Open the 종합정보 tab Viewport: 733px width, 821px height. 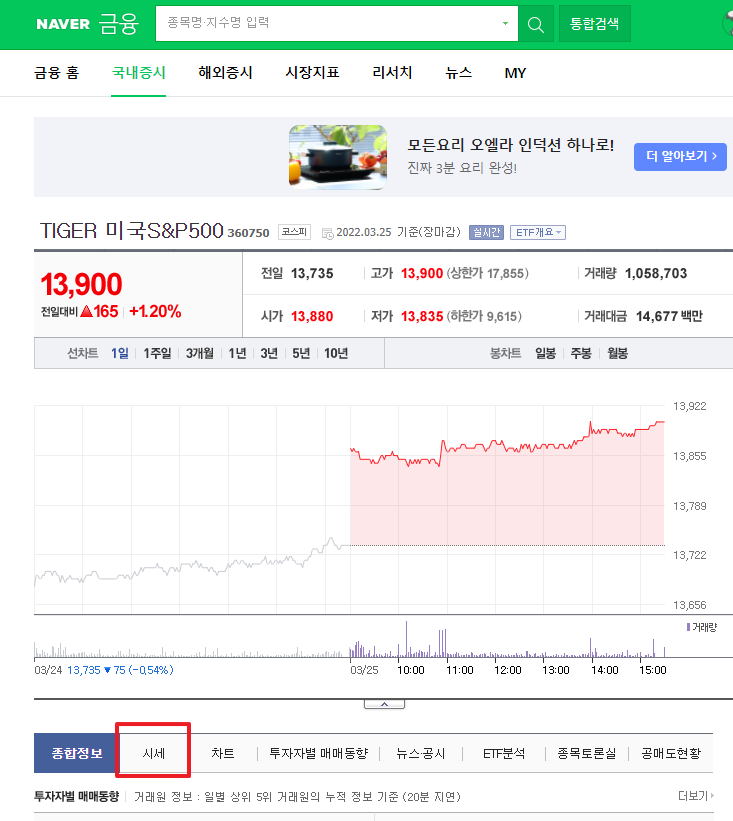tap(76, 753)
